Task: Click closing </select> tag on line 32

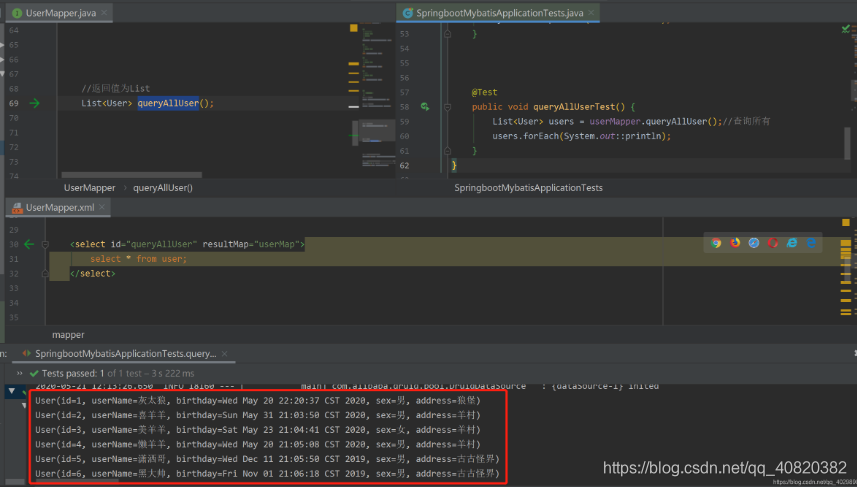Action: (x=93, y=273)
